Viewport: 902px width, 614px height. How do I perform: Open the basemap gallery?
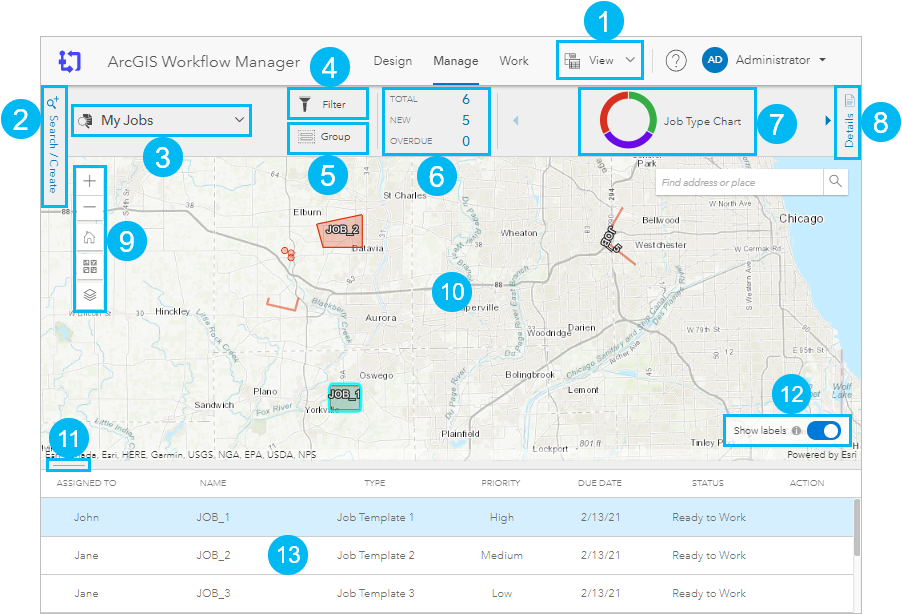(90, 265)
